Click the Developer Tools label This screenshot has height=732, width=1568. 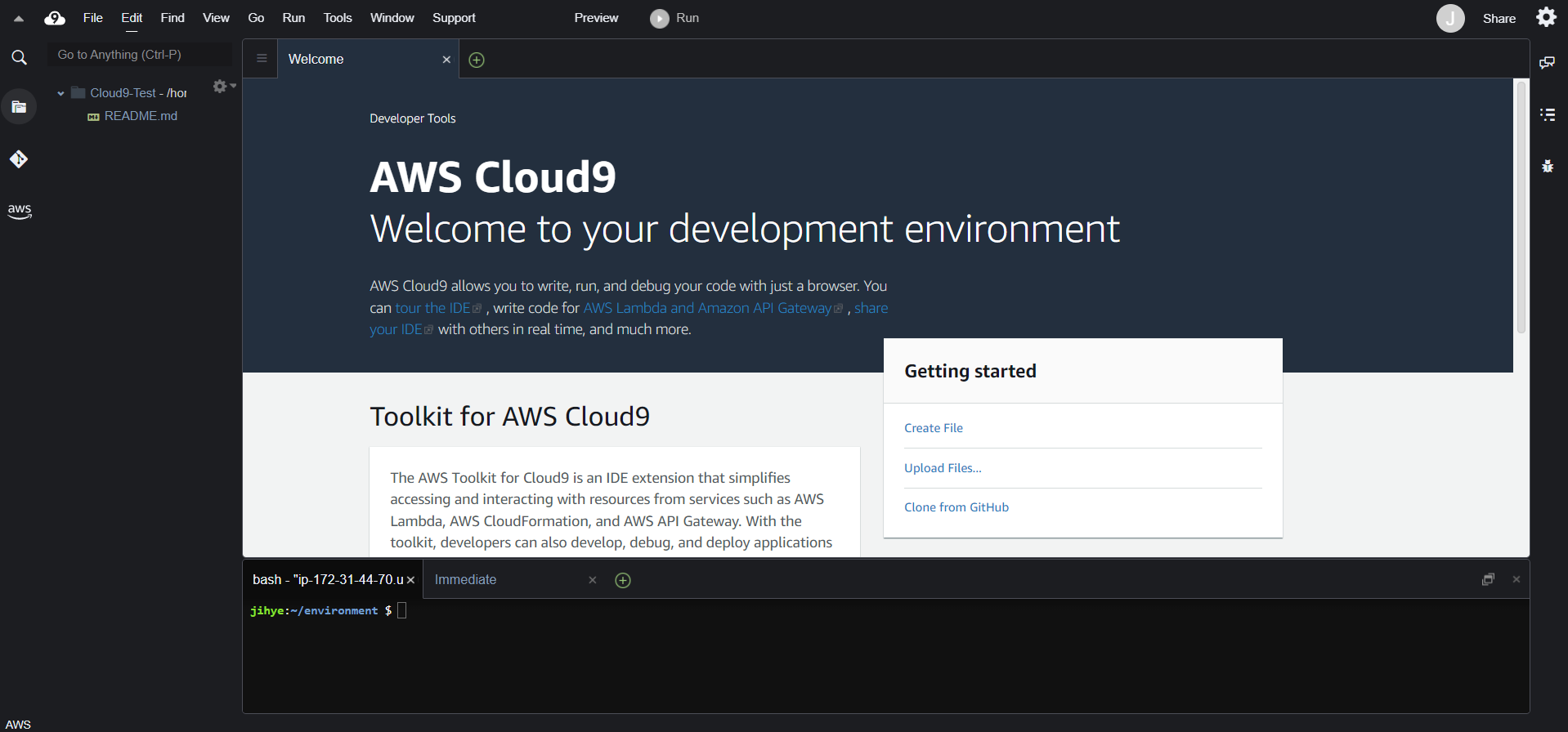pos(413,118)
